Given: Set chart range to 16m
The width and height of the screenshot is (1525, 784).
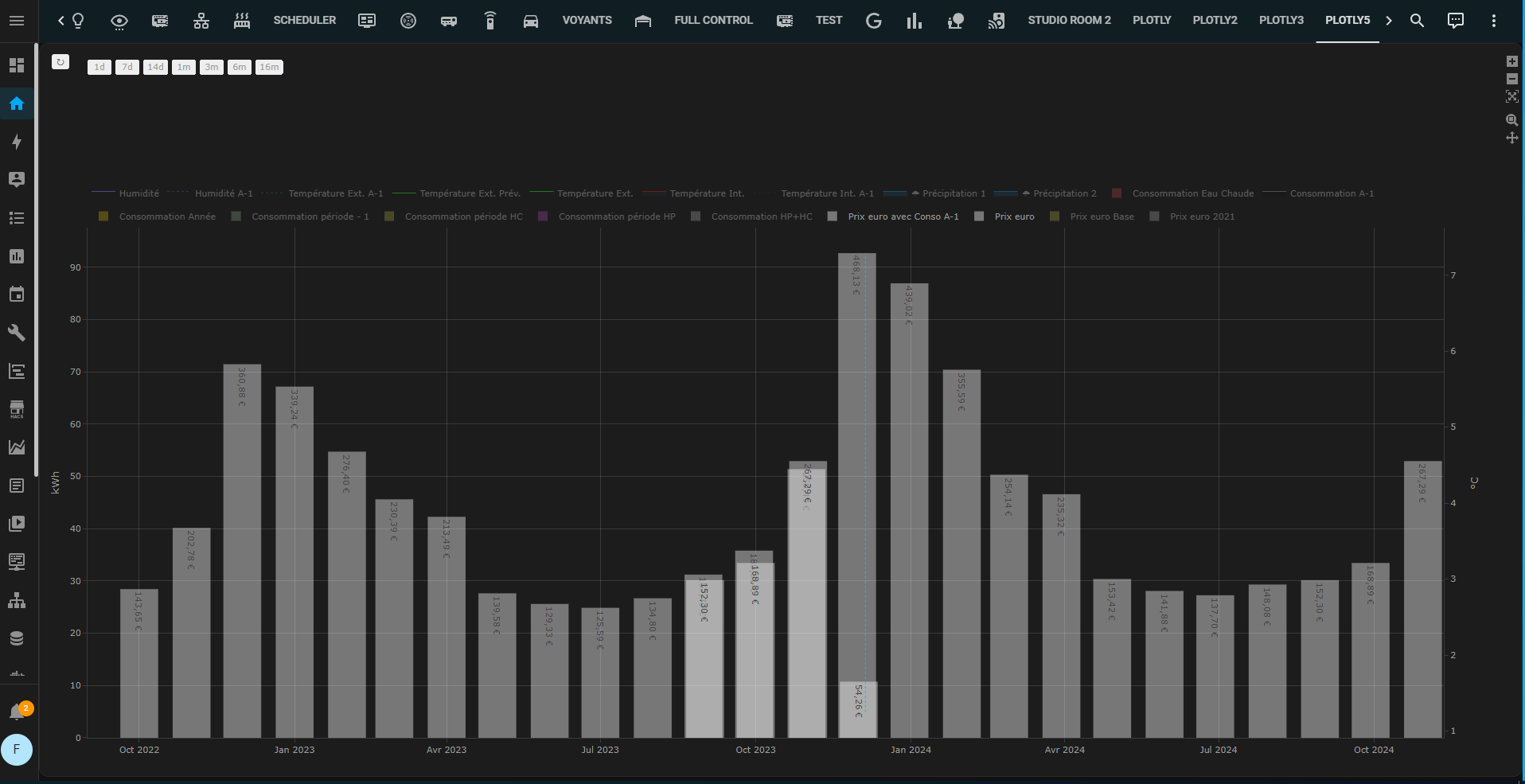Looking at the screenshot, I should coord(269,67).
